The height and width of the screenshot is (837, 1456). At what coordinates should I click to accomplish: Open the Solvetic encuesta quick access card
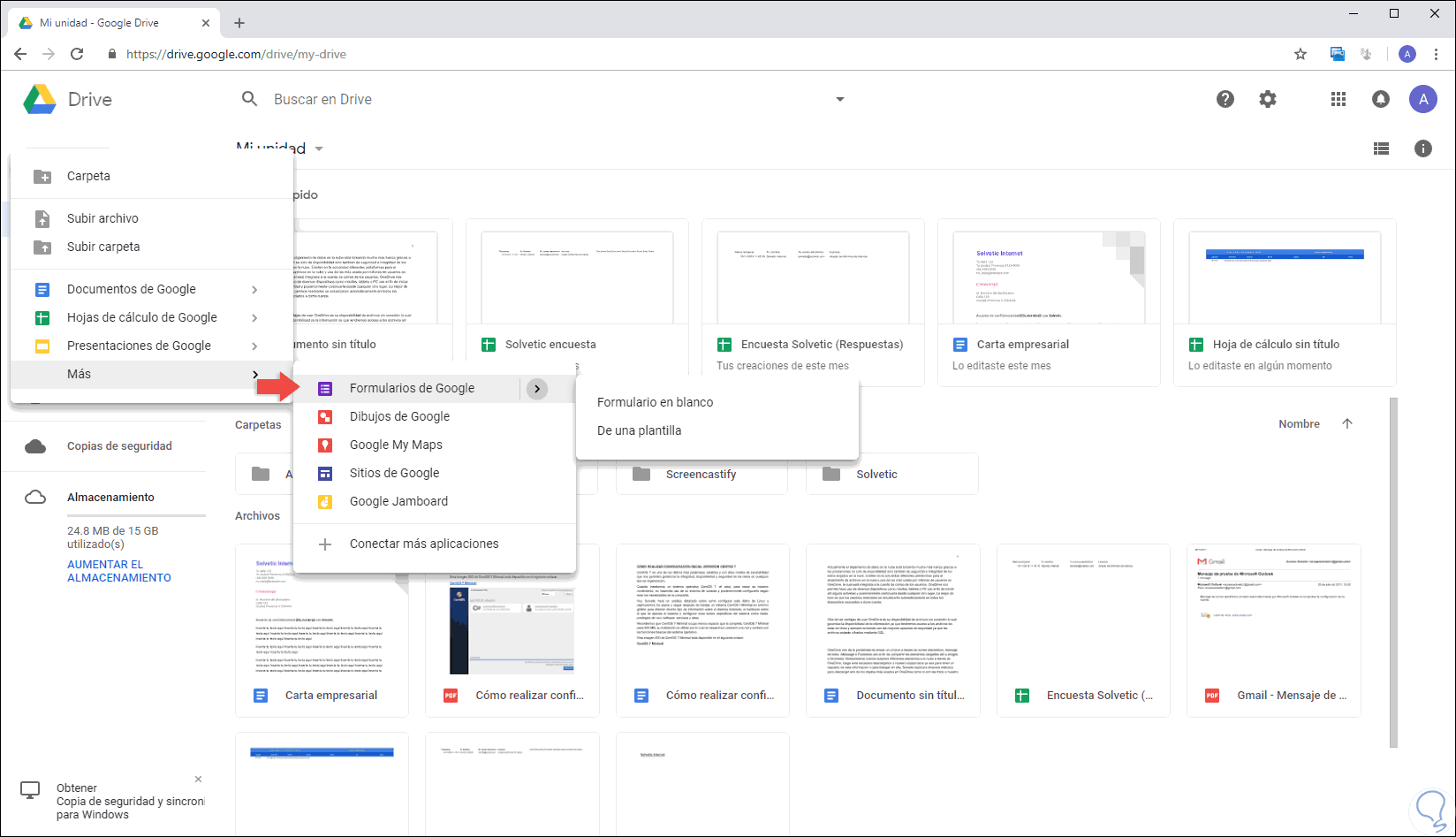click(x=577, y=302)
